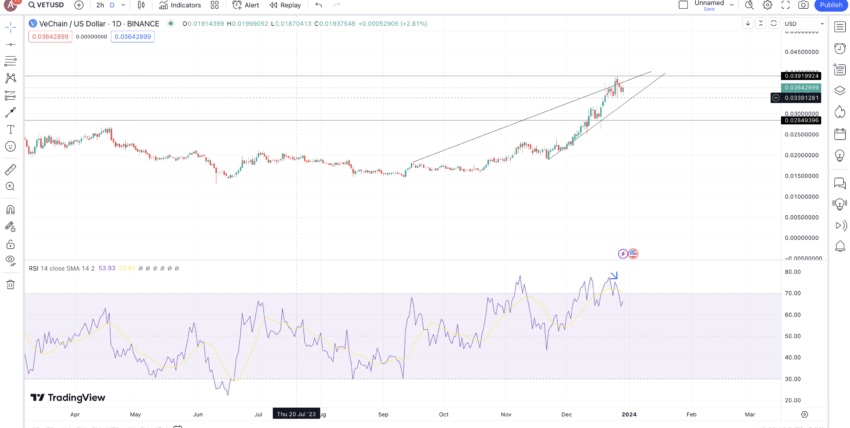Click the red sell price 0.03642899

(x=51, y=37)
